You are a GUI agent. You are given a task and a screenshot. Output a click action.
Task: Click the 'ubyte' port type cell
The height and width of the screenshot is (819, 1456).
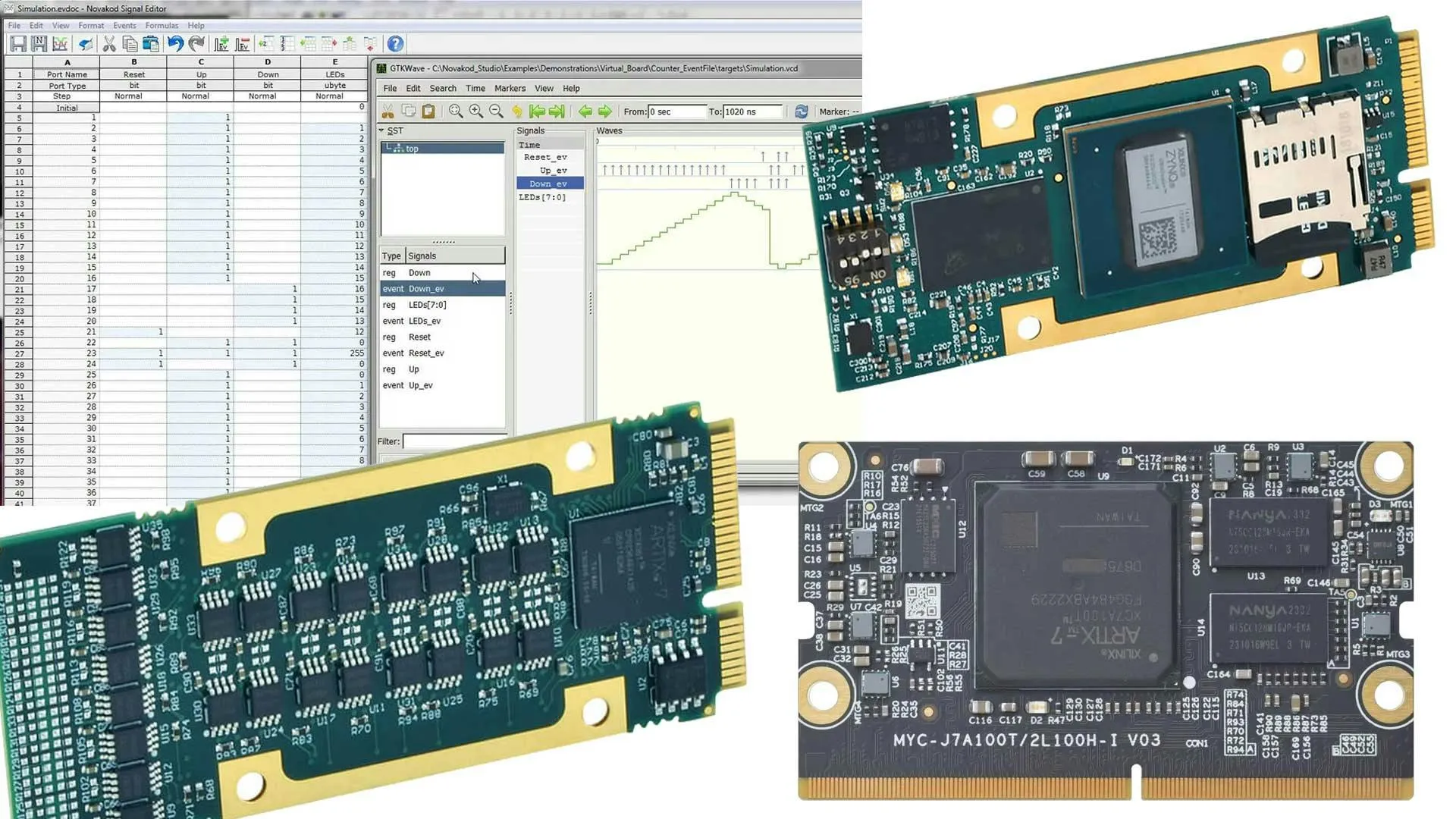tap(334, 86)
